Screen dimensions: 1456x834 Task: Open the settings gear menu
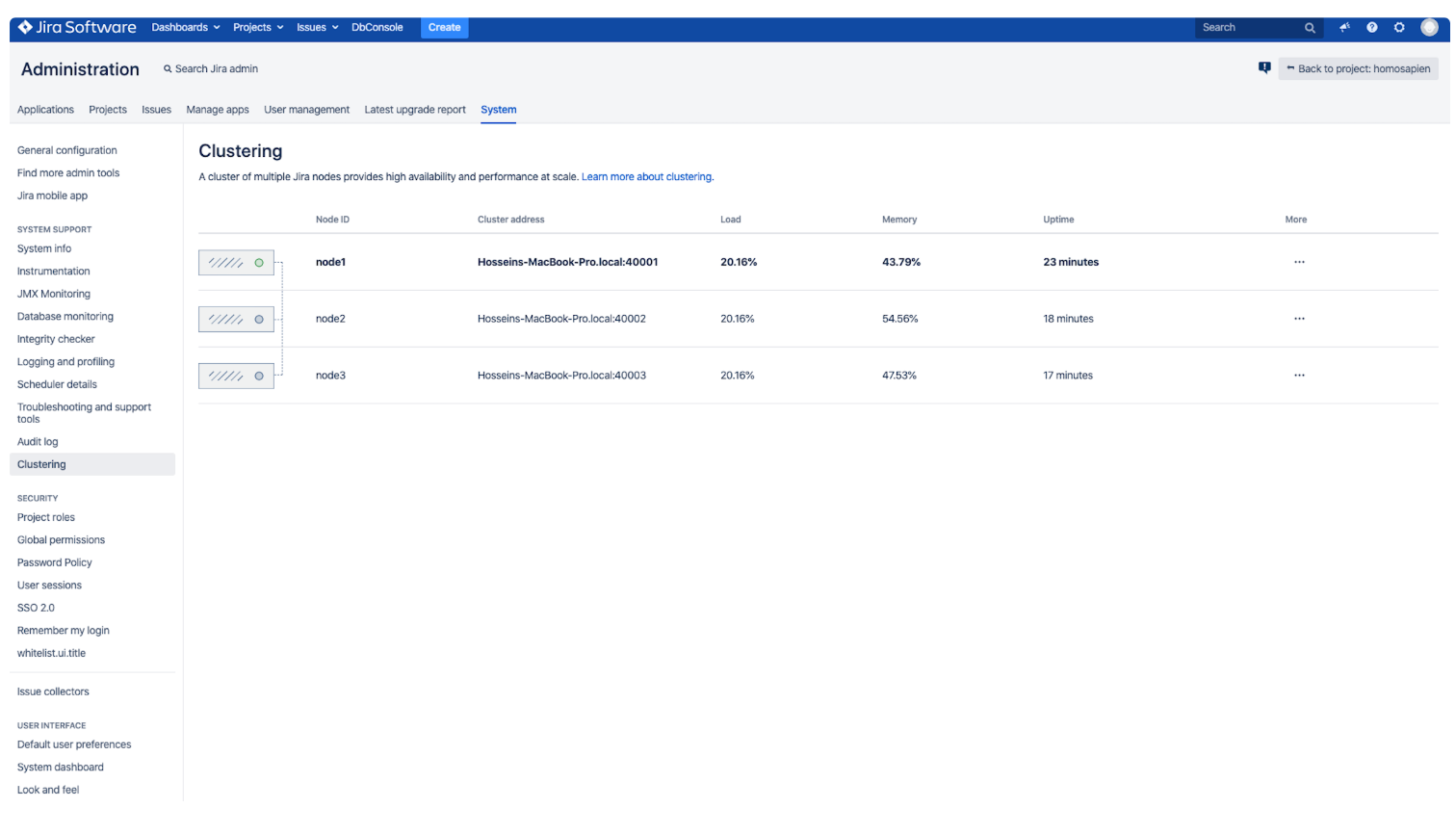pos(1400,28)
